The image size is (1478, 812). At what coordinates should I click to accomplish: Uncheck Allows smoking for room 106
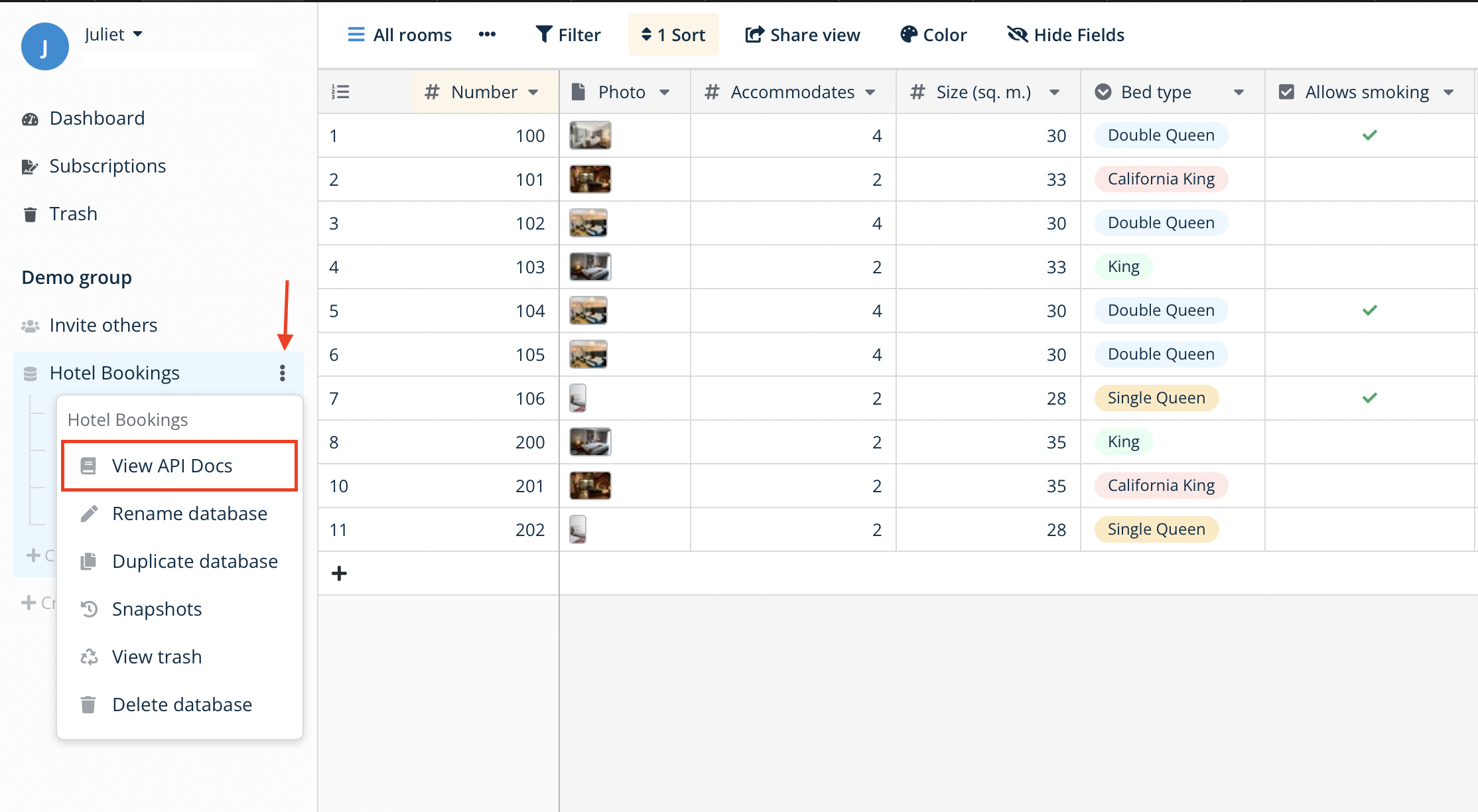point(1369,398)
